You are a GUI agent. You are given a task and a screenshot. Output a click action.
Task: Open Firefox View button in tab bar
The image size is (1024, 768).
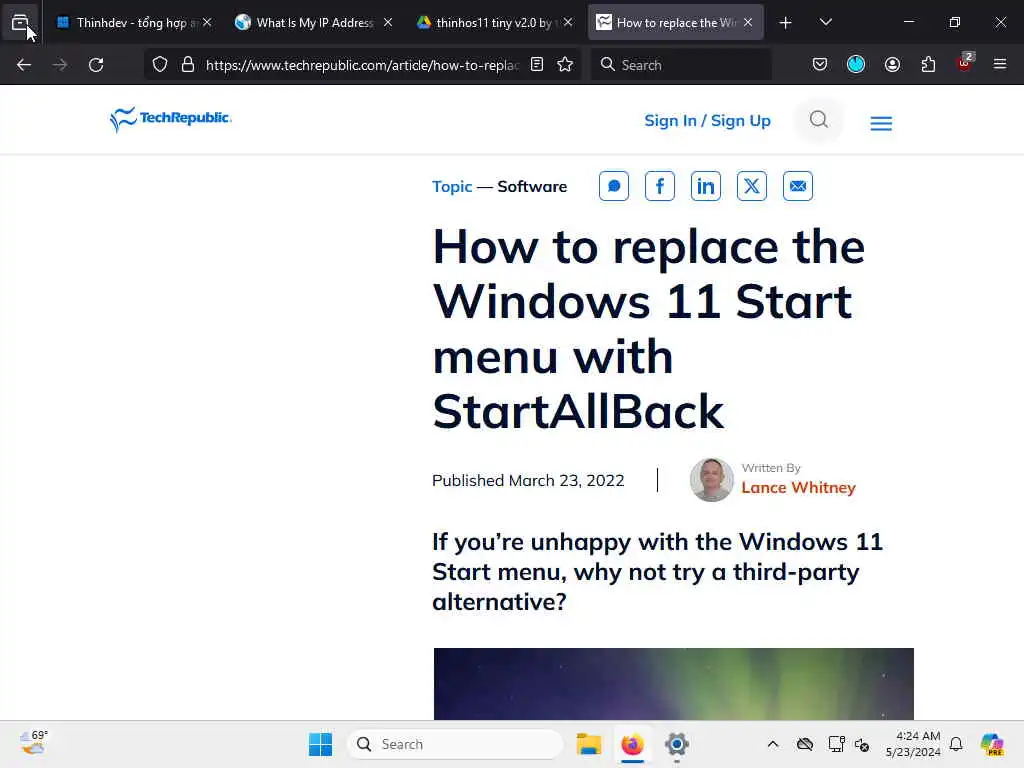(20, 23)
